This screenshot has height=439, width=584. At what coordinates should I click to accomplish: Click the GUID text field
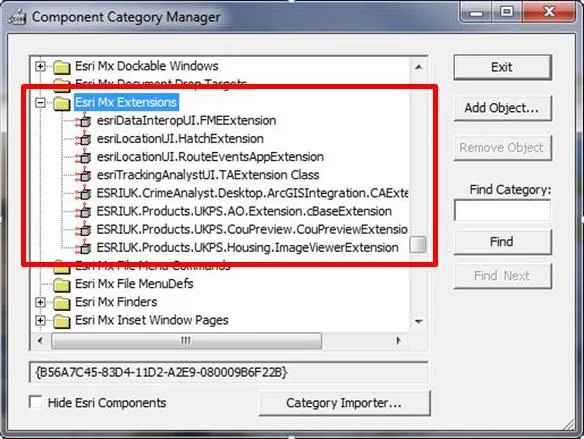tap(228, 372)
